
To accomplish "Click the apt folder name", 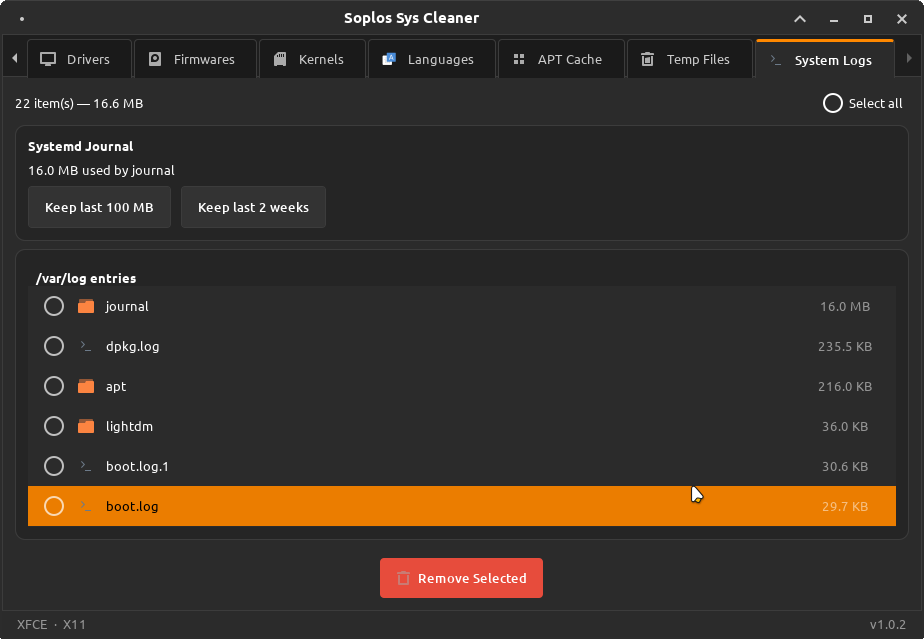I will click(x=116, y=387).
